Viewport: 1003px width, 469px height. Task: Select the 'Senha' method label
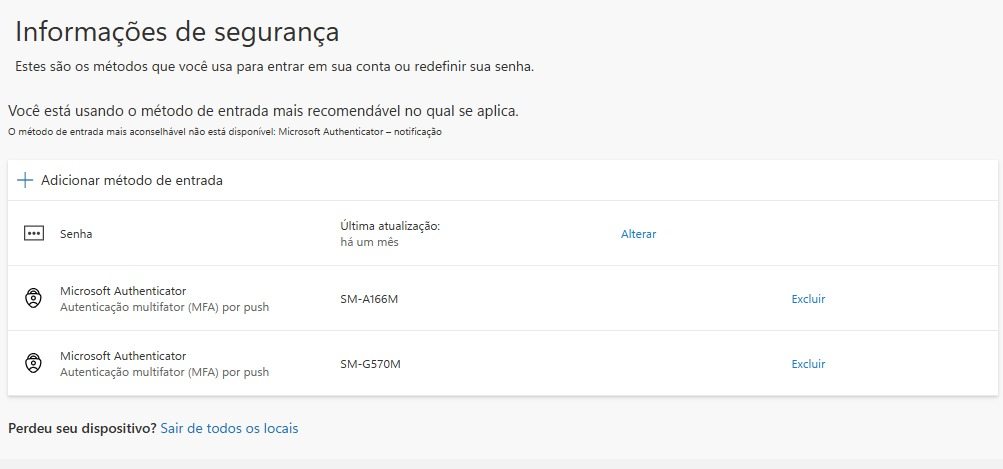click(76, 234)
